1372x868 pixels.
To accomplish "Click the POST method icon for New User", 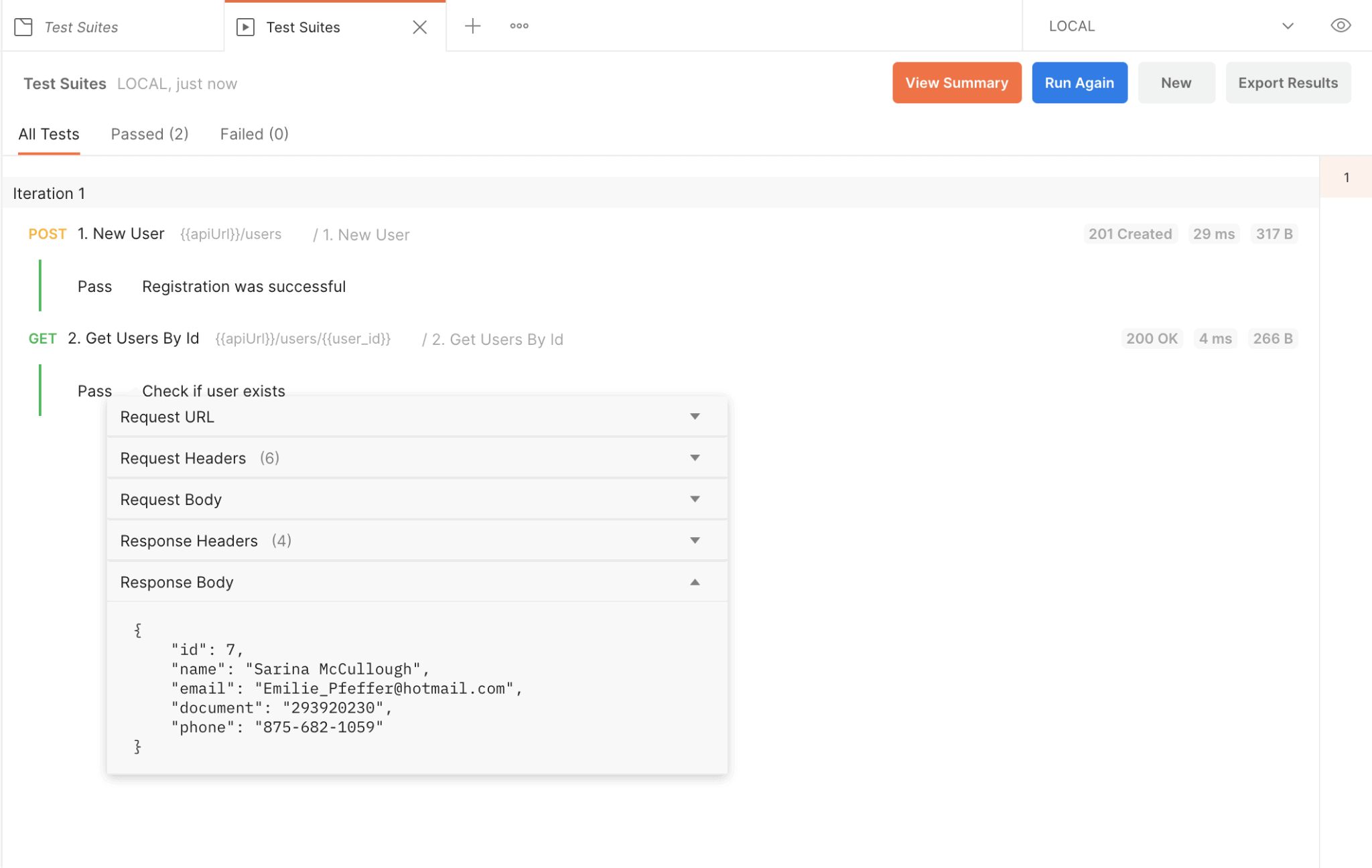I will click(x=47, y=233).
